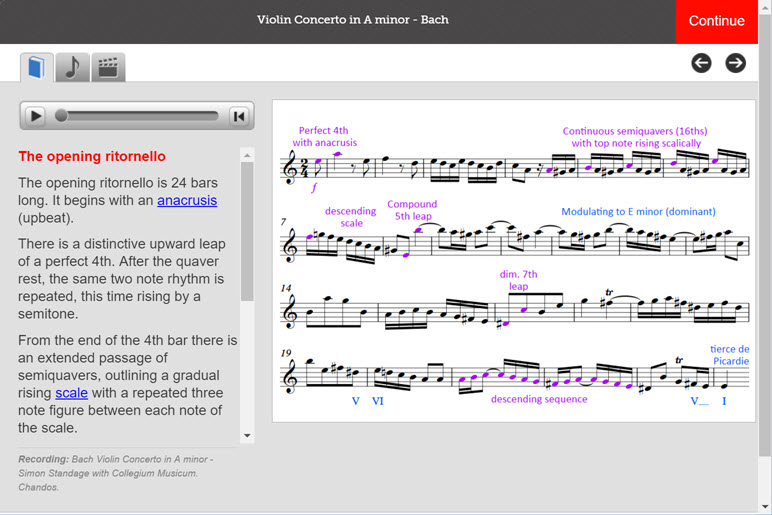The width and height of the screenshot is (772, 515).
Task: Click the text panel scrollbar thumb
Action: pos(247,231)
